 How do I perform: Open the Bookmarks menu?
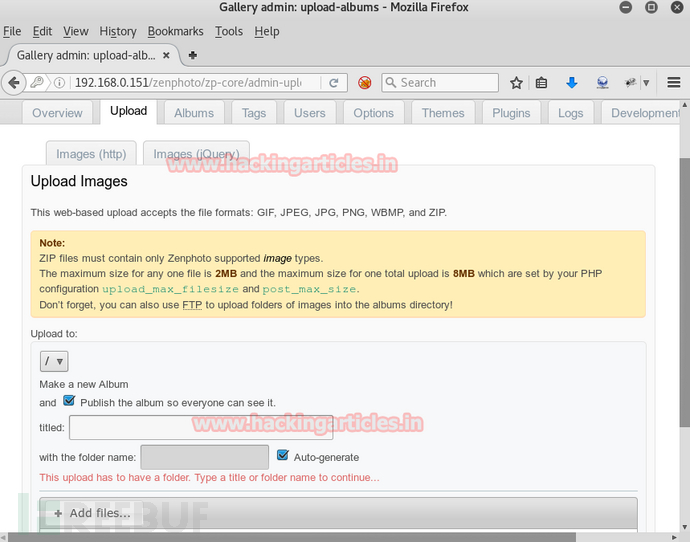pos(176,31)
